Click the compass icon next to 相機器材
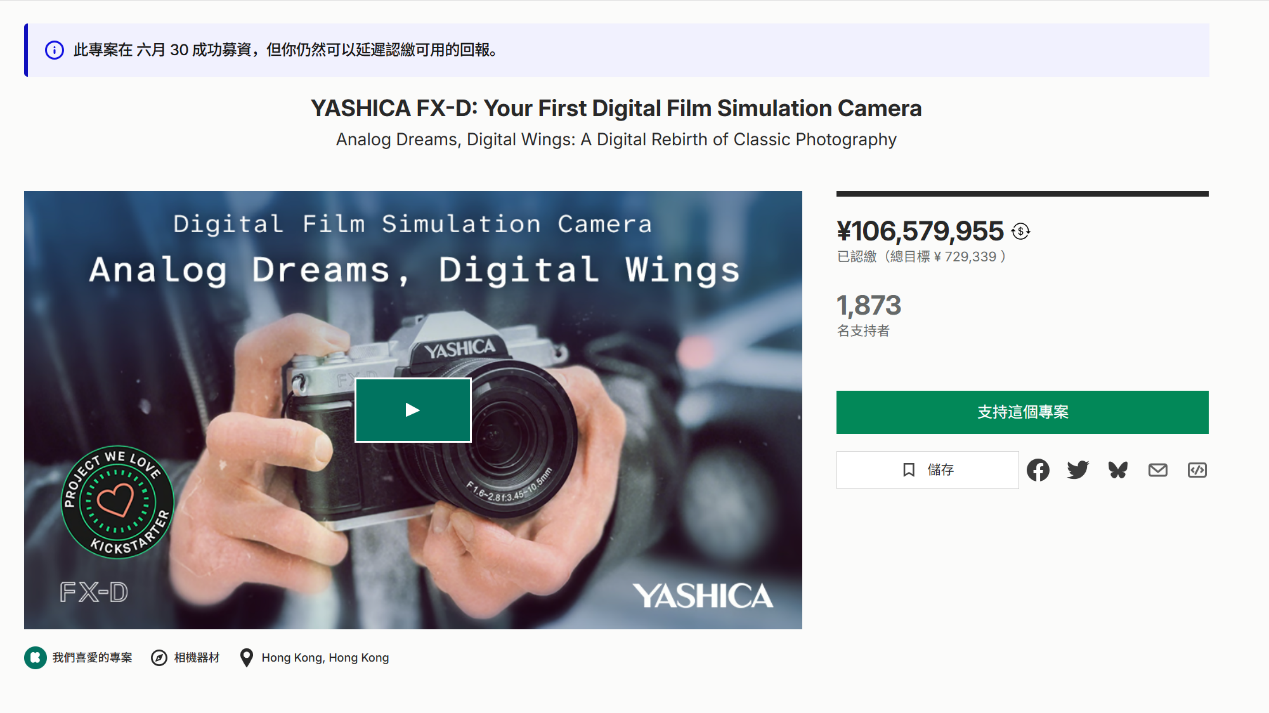 [x=159, y=658]
